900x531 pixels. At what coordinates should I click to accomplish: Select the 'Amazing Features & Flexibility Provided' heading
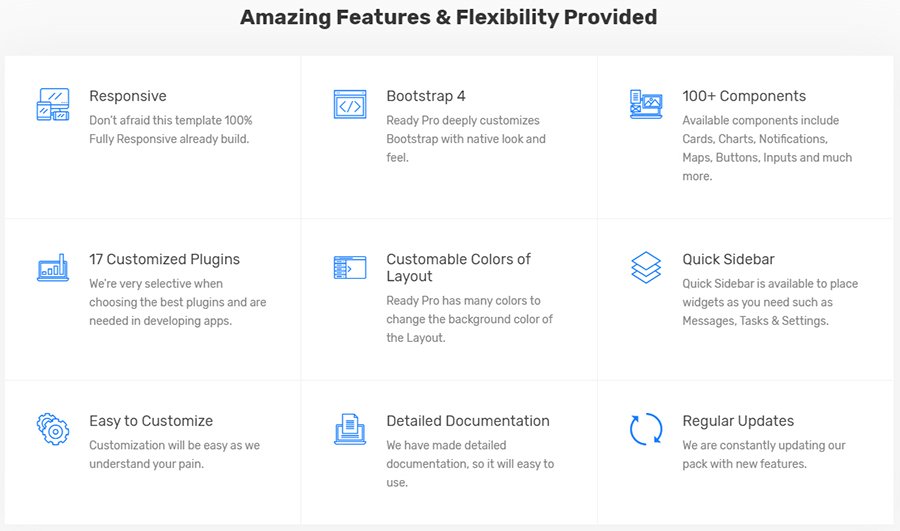click(x=449, y=17)
